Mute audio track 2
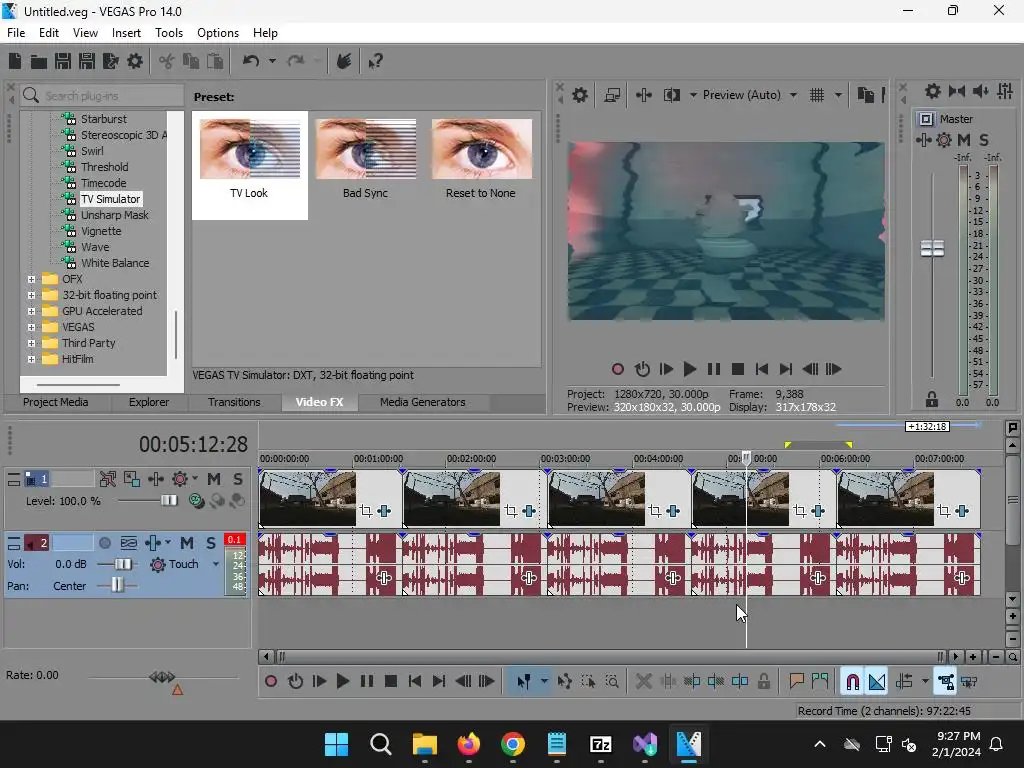1024x768 pixels. (187, 543)
